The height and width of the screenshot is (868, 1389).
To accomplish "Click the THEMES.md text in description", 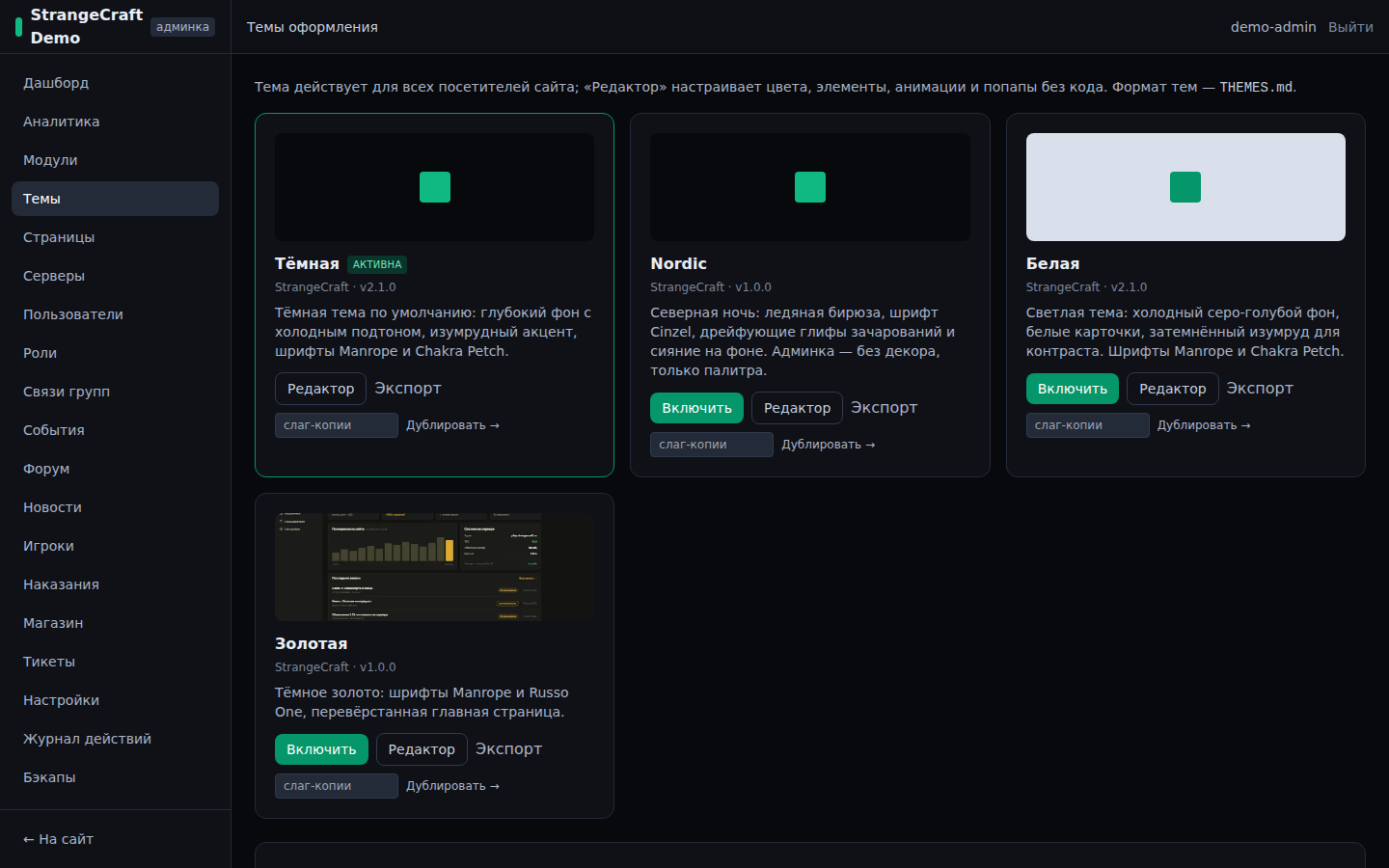I will pos(1256,87).
